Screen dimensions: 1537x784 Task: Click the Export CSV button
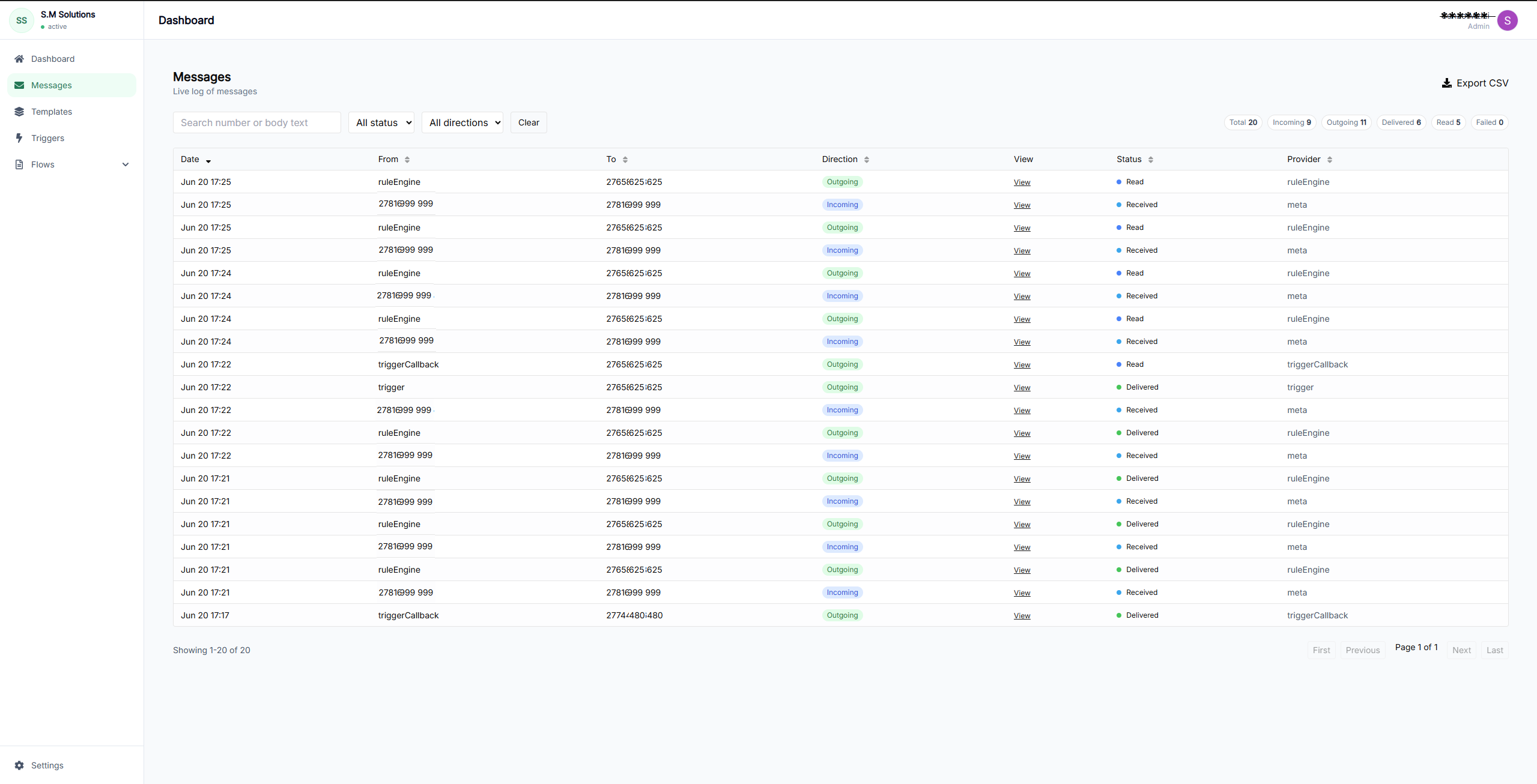(x=1475, y=83)
